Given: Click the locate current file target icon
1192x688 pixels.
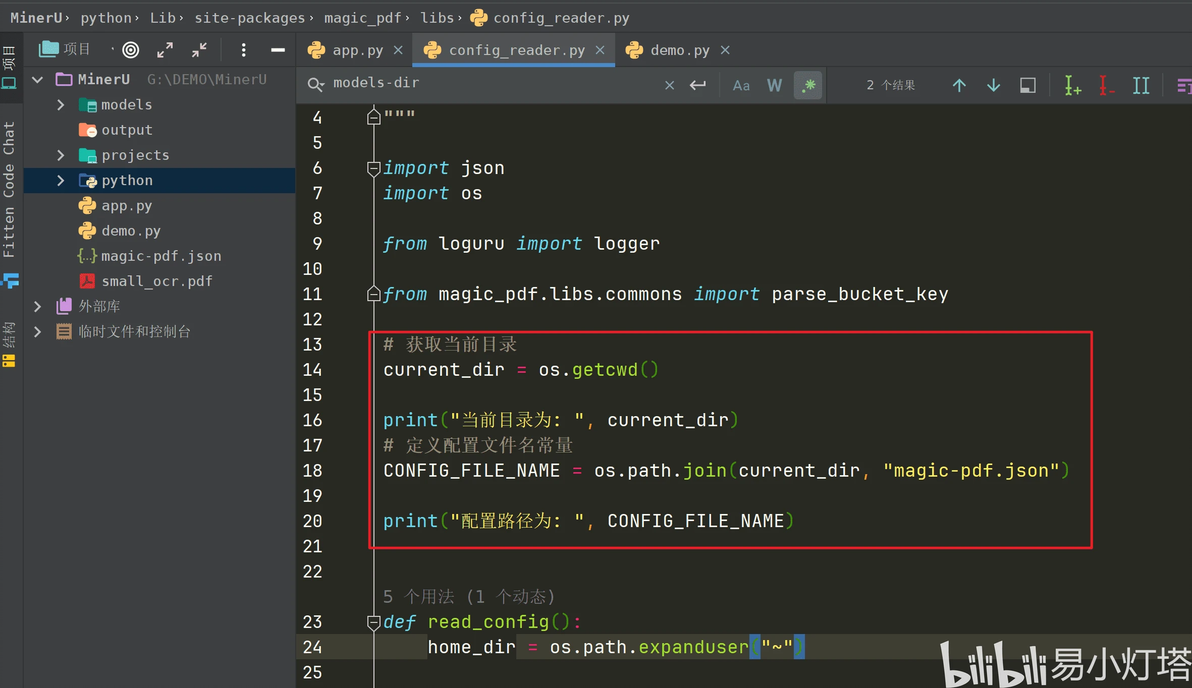Looking at the screenshot, I should click(x=131, y=49).
